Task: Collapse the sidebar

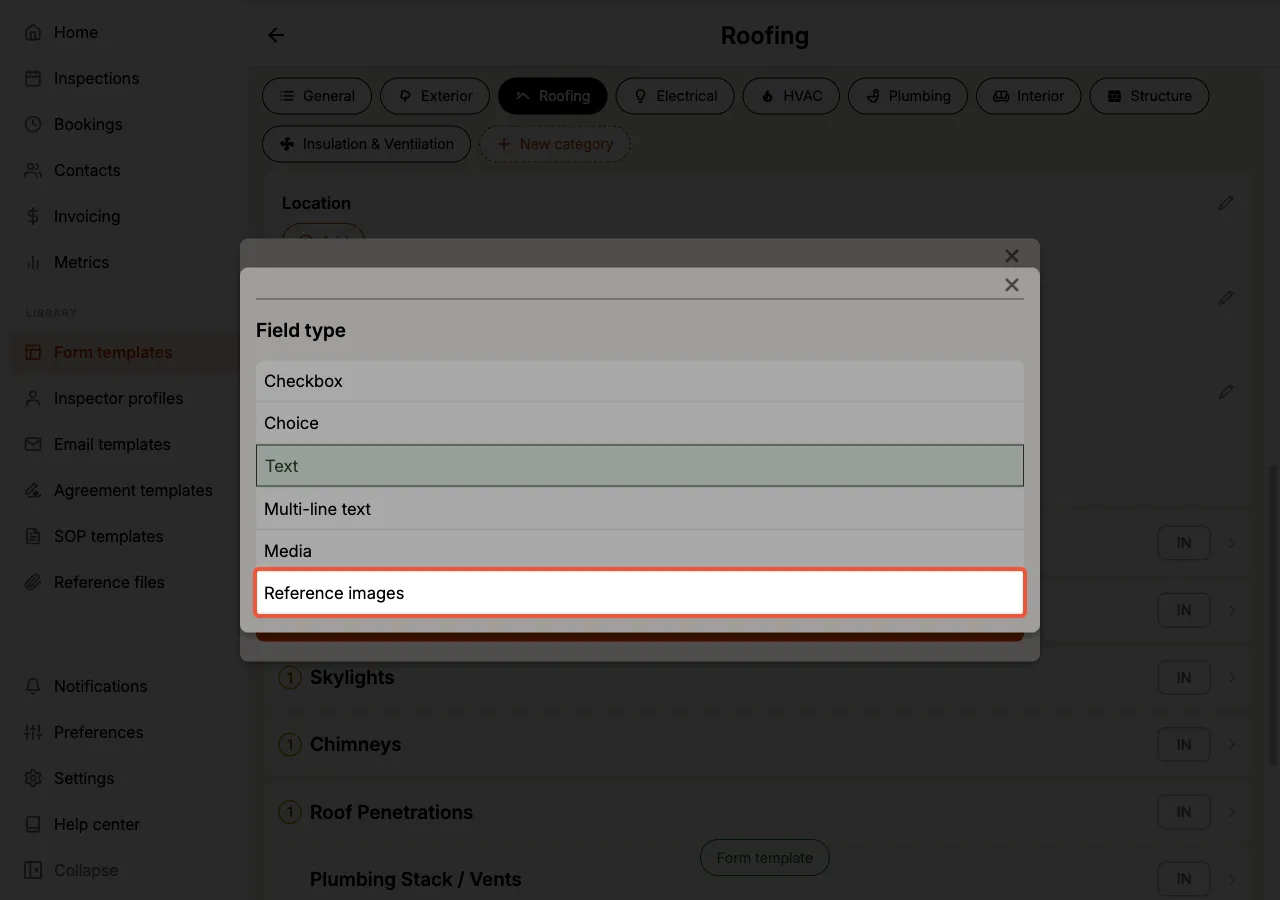Action: click(x=72, y=870)
